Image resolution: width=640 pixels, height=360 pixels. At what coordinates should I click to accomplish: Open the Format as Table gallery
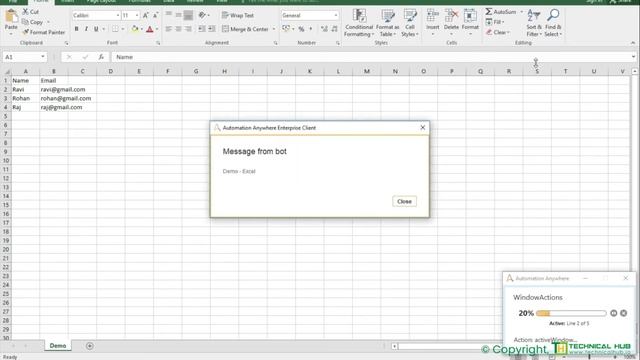[x=387, y=23]
